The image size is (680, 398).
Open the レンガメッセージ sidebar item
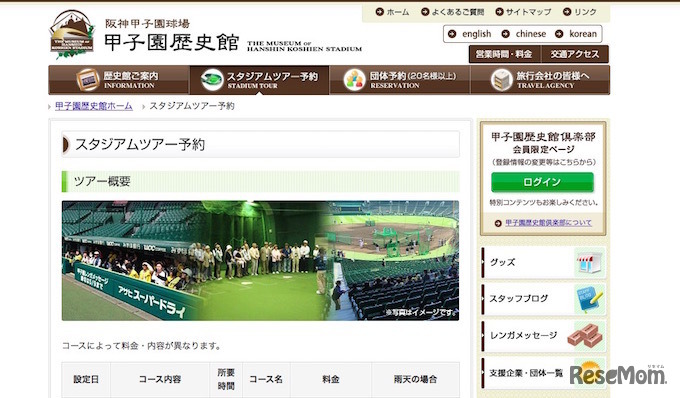pyautogui.click(x=543, y=336)
